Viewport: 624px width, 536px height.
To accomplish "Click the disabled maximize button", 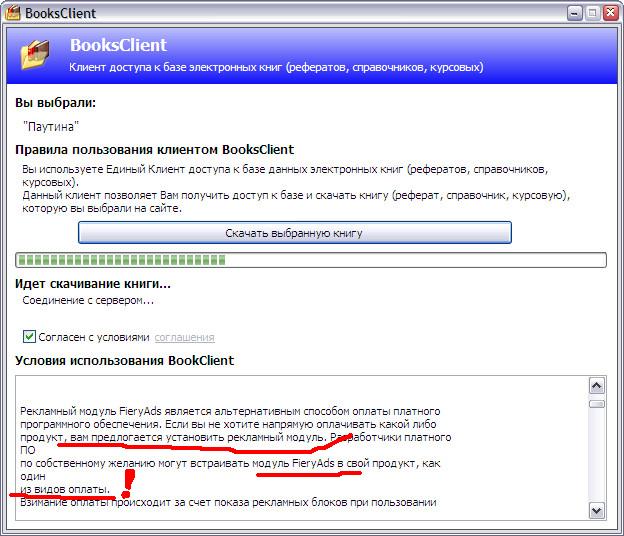I will click(593, 13).
